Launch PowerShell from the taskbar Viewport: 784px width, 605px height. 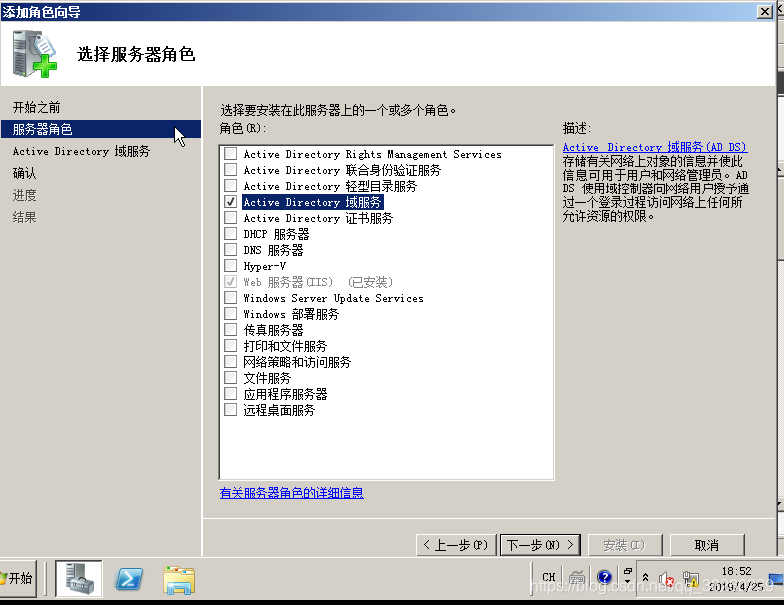point(129,580)
